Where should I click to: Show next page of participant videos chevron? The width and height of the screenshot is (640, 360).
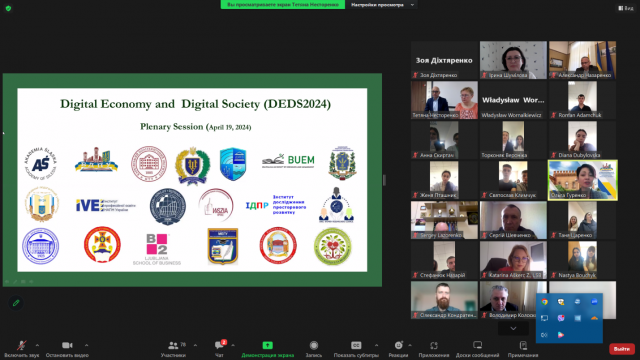coord(513,329)
